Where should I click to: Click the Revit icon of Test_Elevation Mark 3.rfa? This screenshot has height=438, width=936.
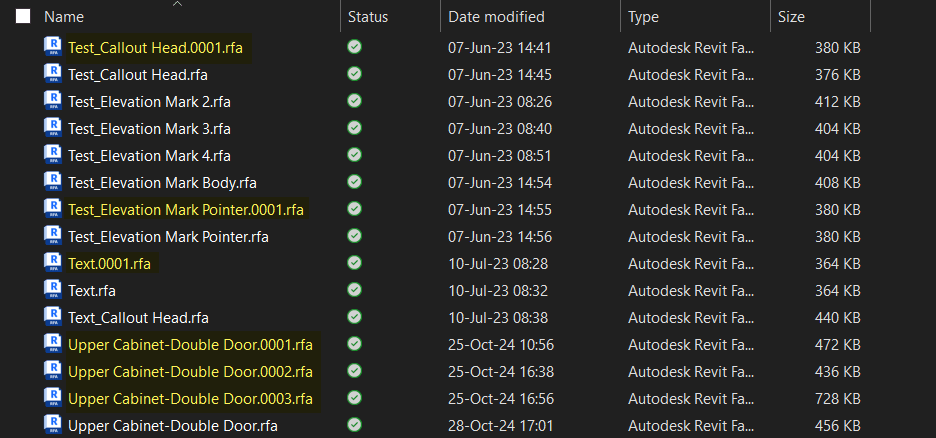53,128
